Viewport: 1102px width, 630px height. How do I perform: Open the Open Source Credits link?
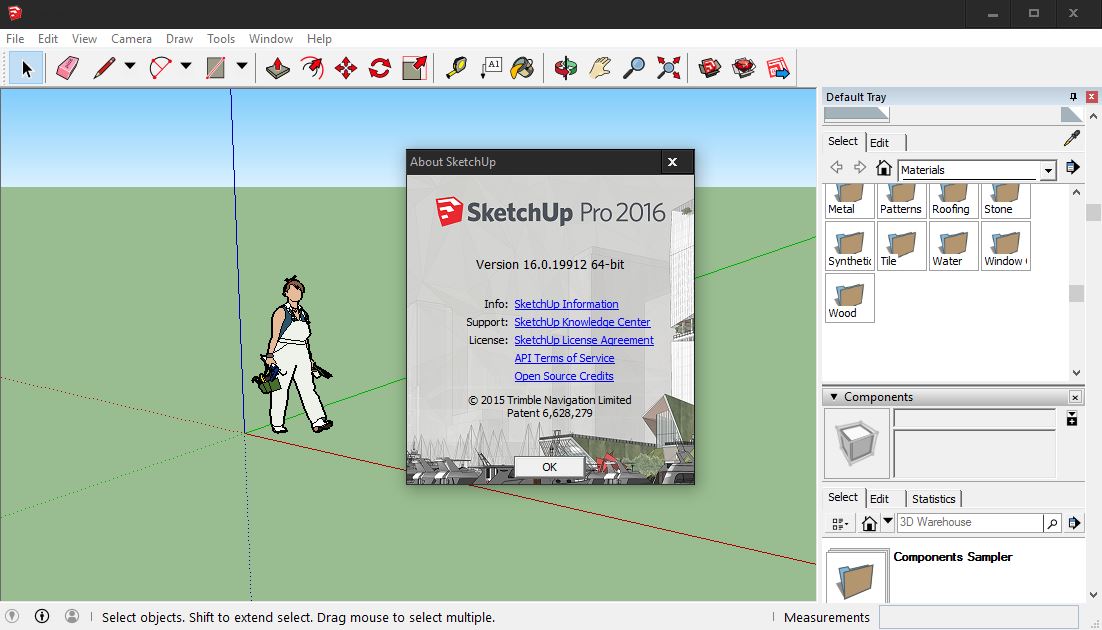pyautogui.click(x=564, y=376)
